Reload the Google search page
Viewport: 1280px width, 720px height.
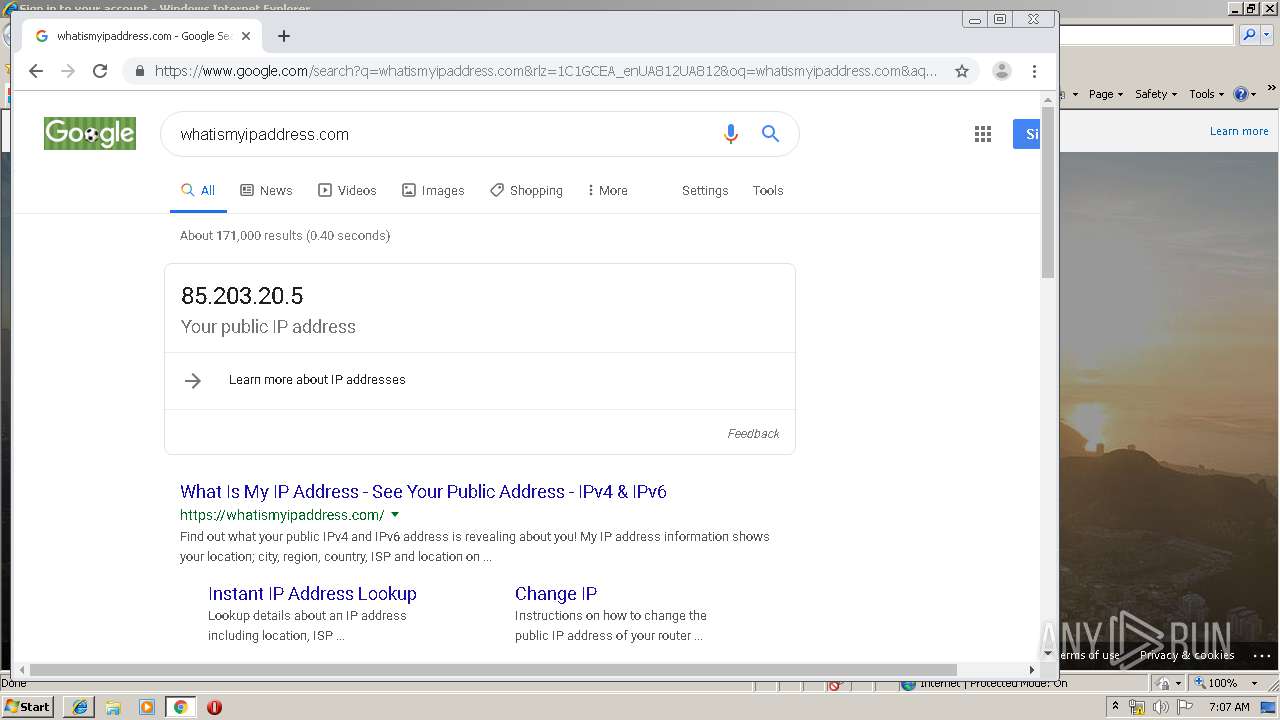tap(100, 71)
